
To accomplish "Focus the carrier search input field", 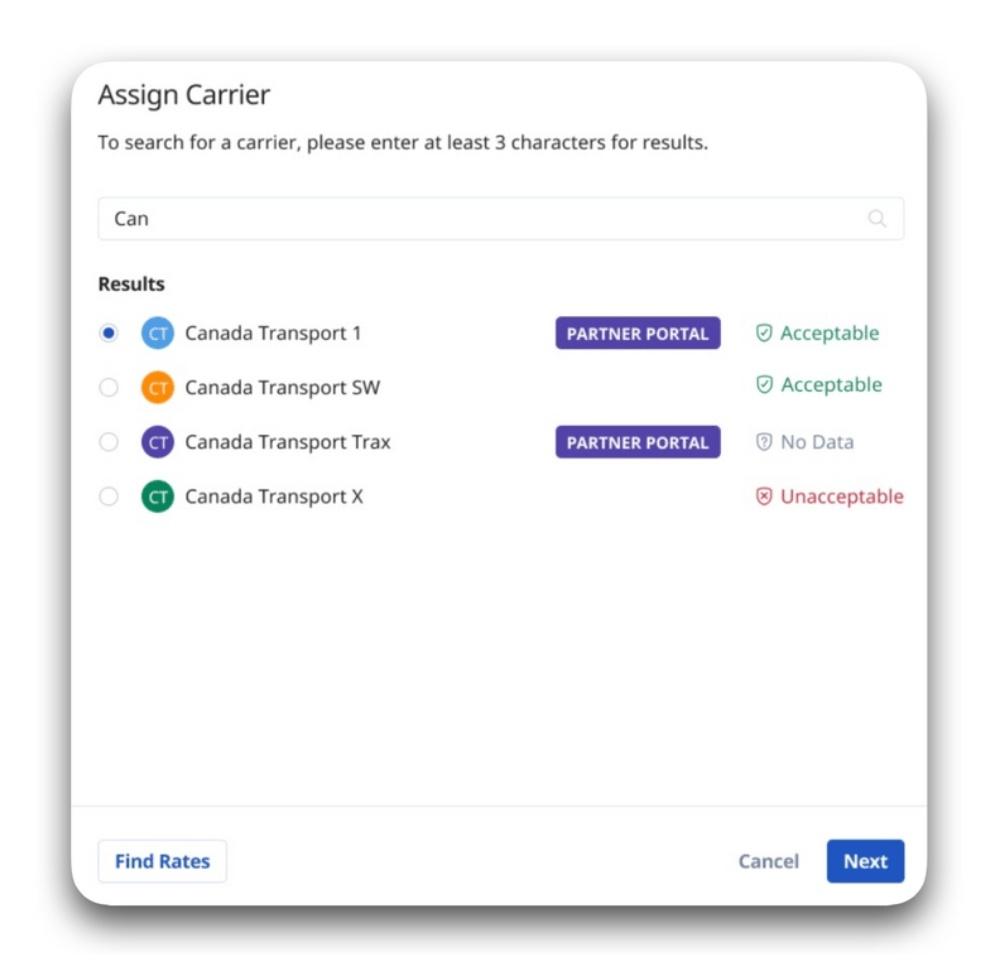I will click(480, 219).
